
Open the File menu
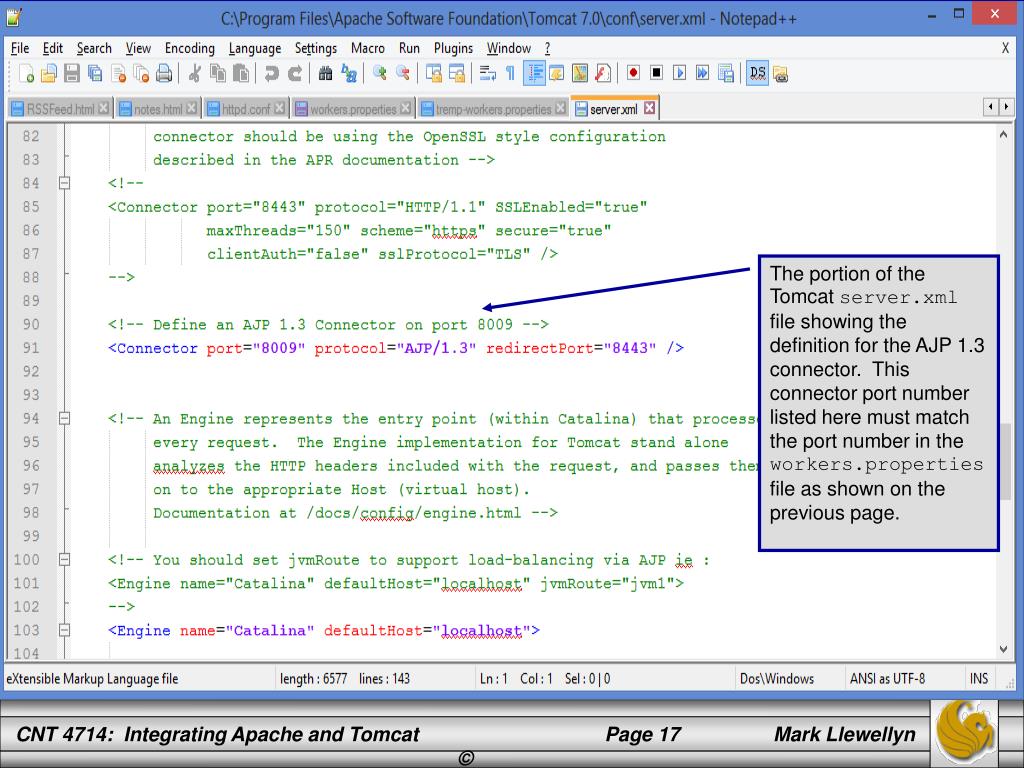[x=20, y=48]
